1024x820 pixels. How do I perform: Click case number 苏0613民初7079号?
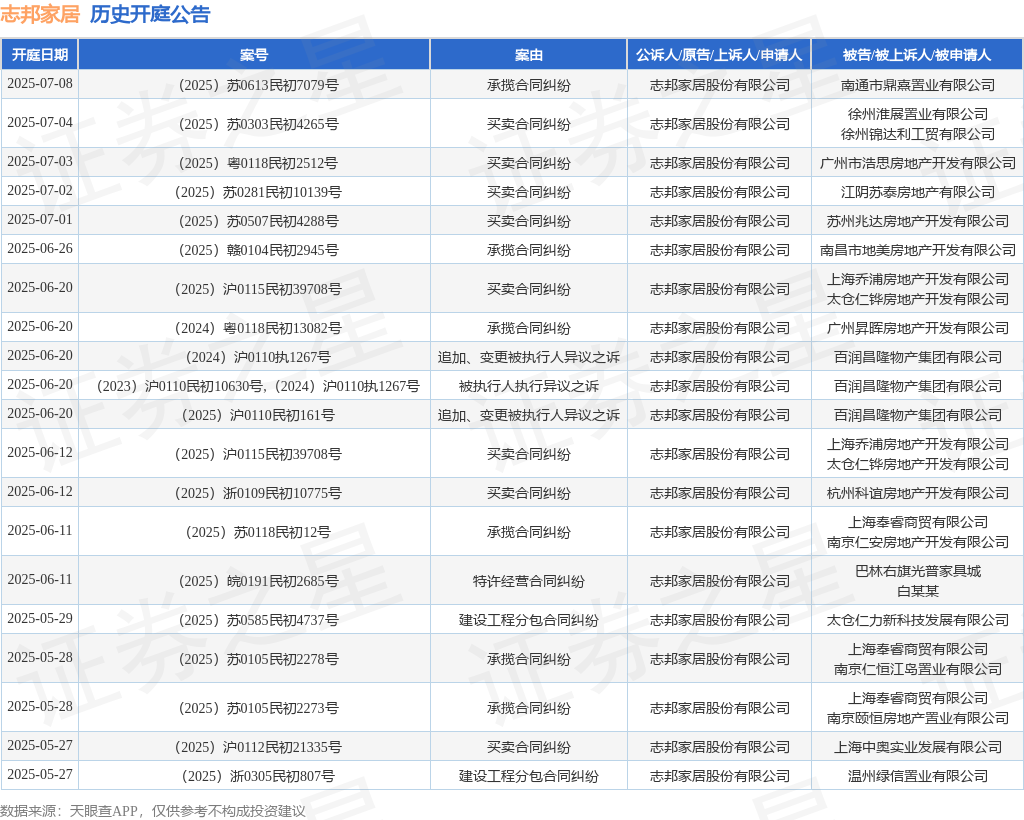pos(258,85)
